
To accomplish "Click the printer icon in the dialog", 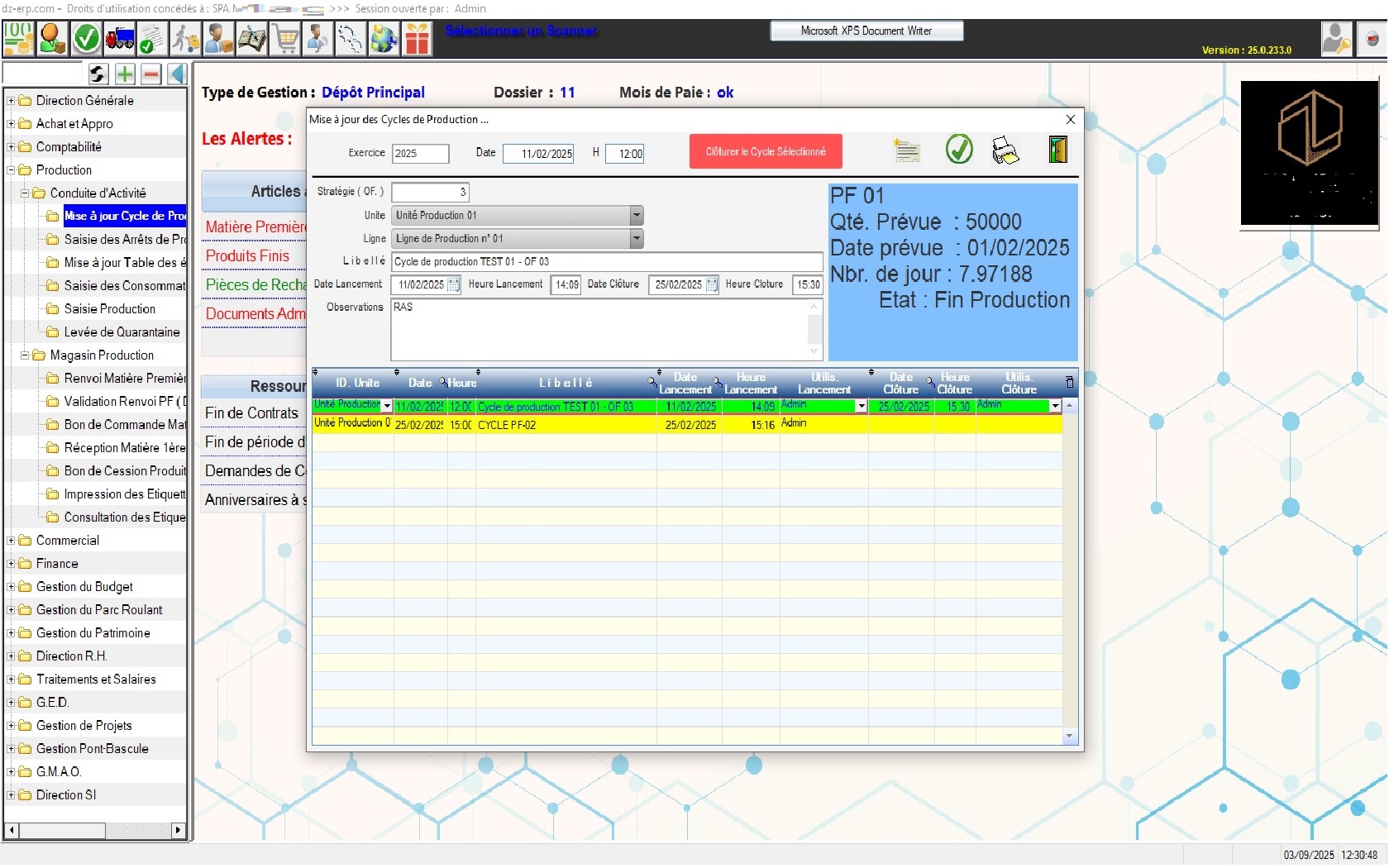I will point(1005,150).
